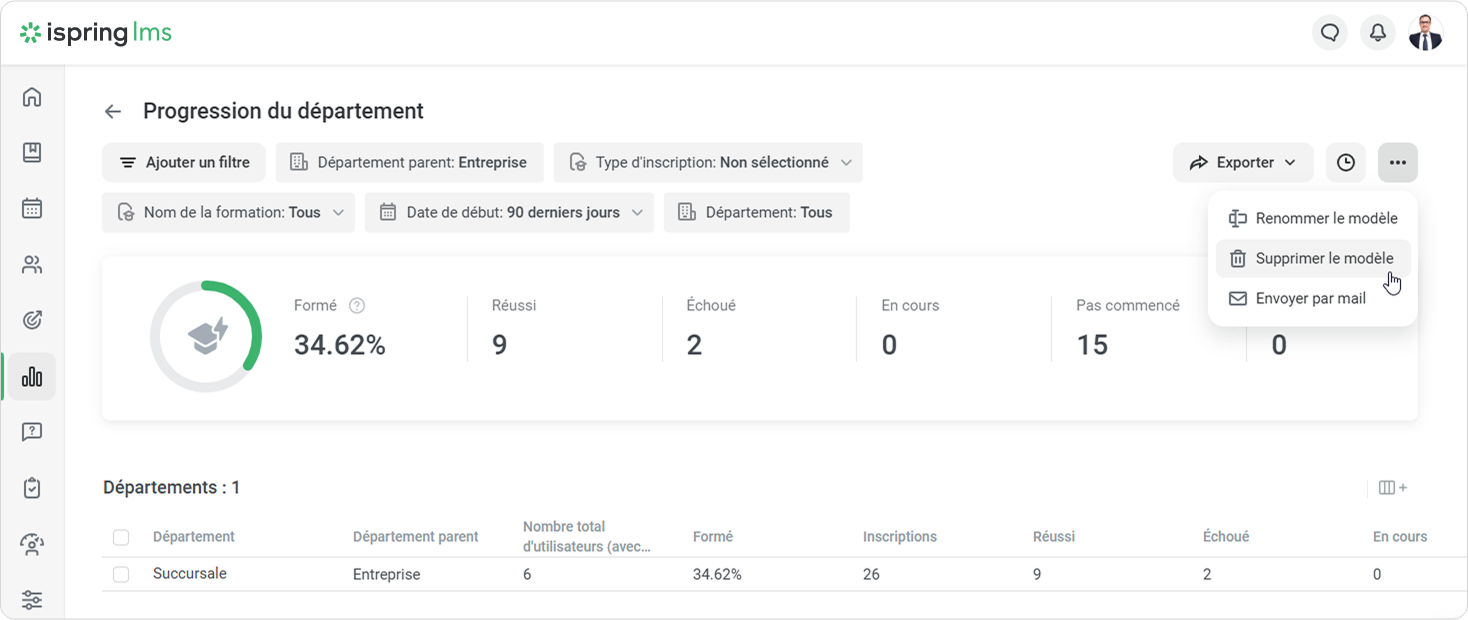Image resolution: width=1468 pixels, height=620 pixels.
Task: Click the chat bubble icon in header
Action: [1329, 33]
